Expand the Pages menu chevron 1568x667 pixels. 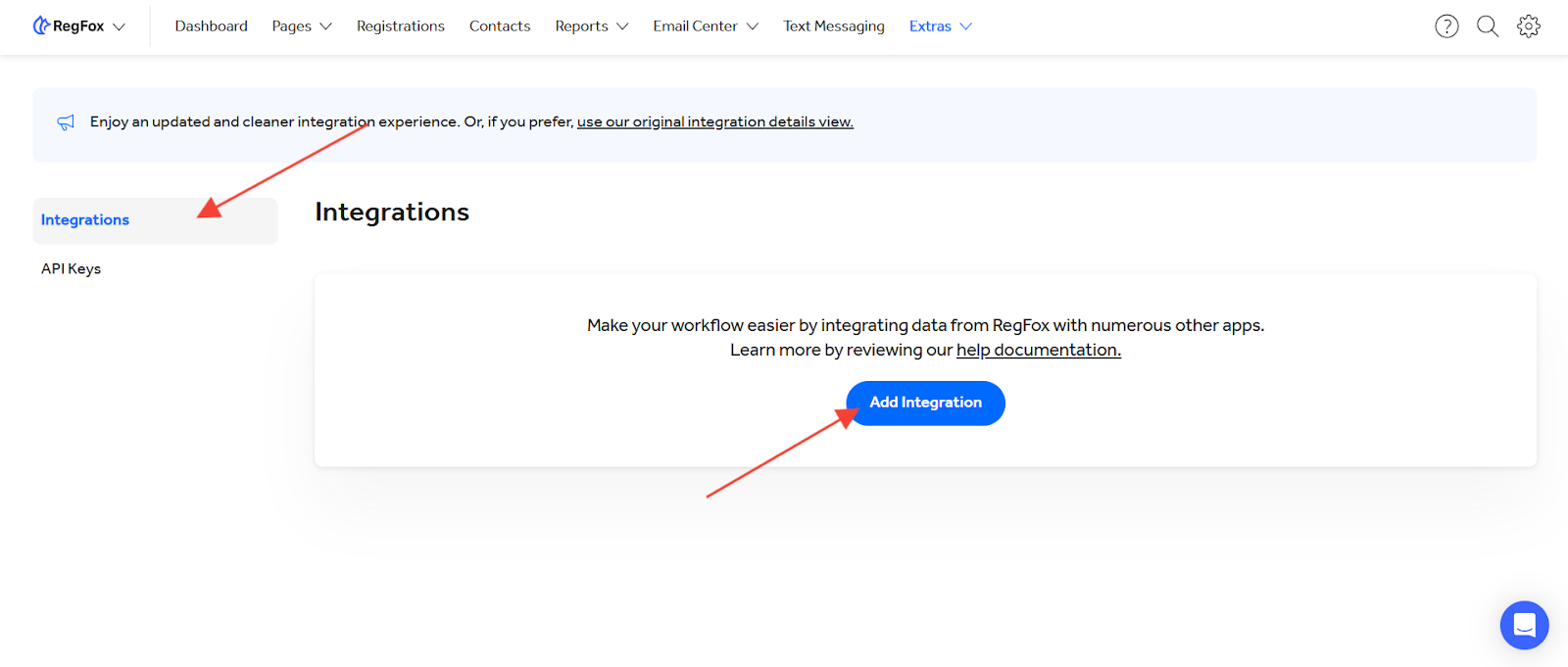tap(326, 26)
